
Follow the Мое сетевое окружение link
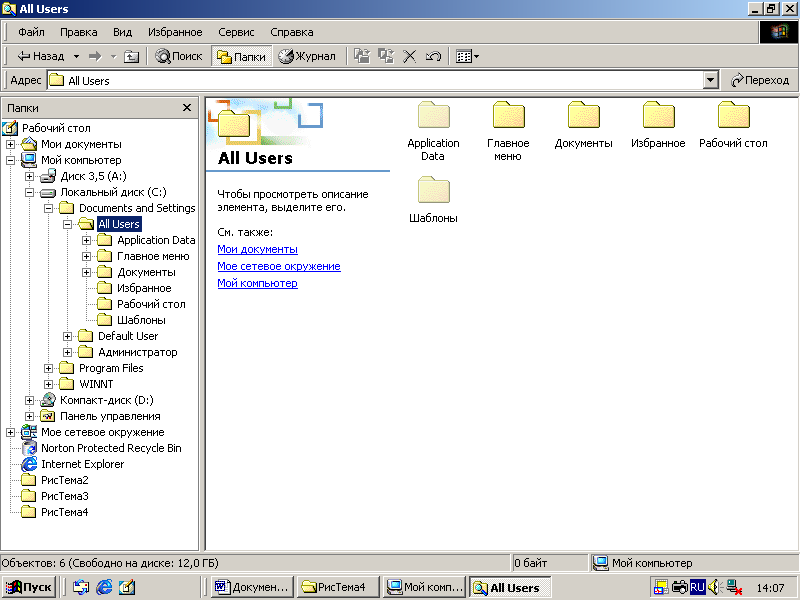[279, 266]
